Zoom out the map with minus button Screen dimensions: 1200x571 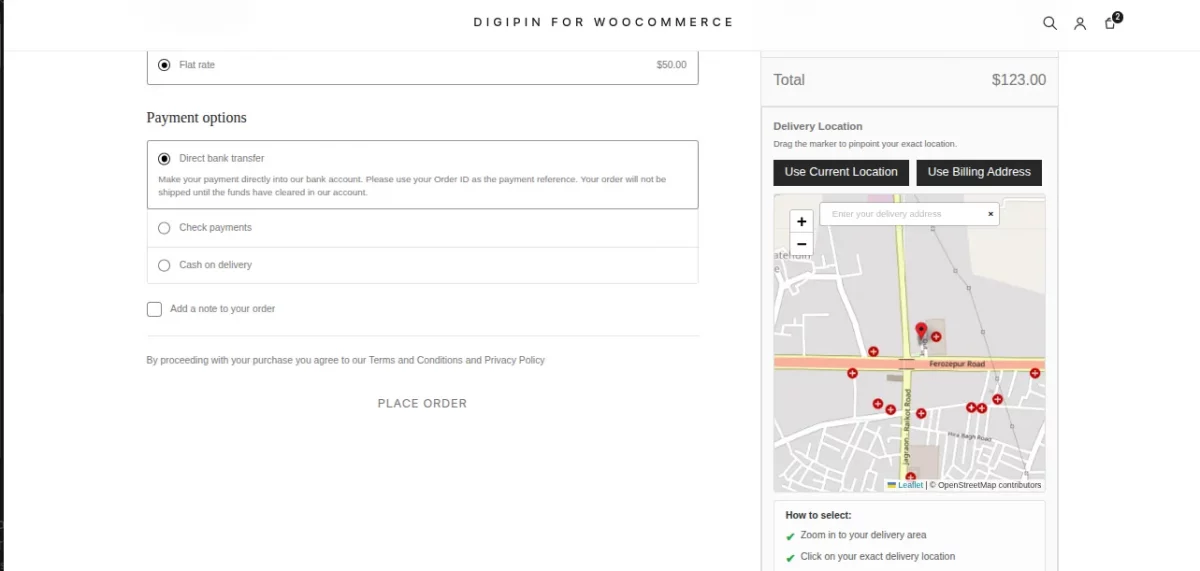(x=801, y=244)
